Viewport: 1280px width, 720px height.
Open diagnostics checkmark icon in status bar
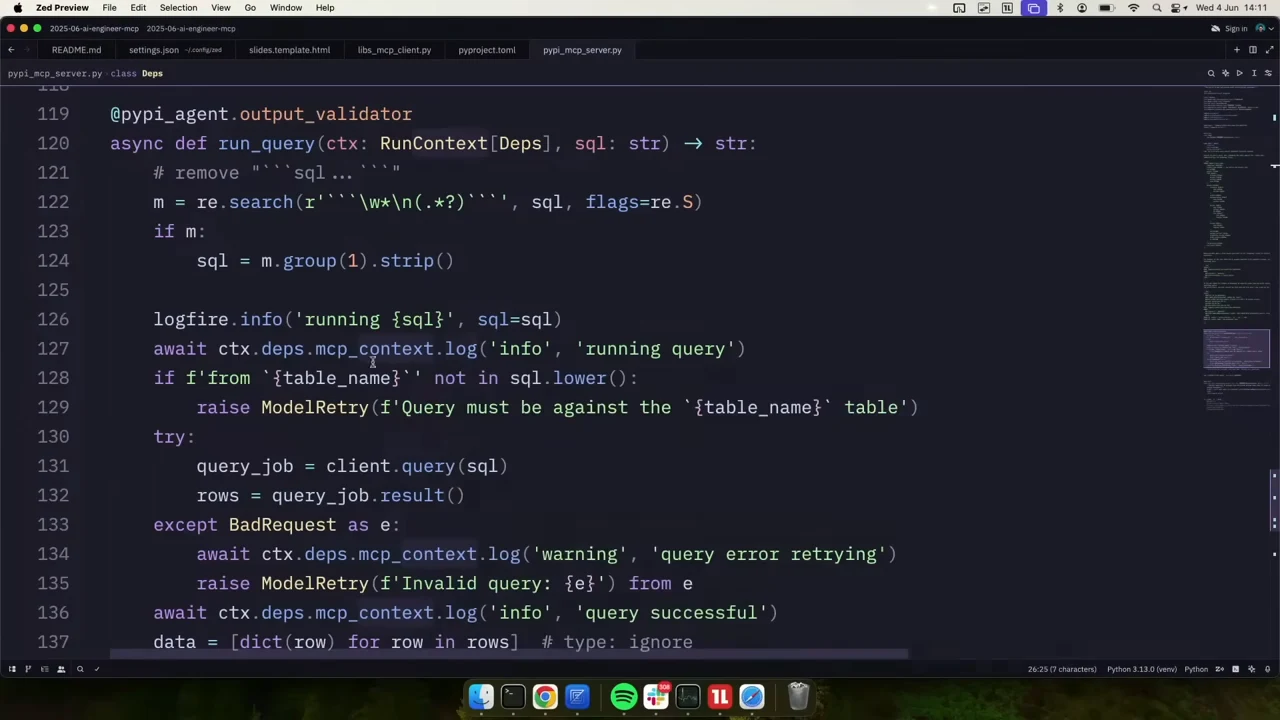pyautogui.click(x=97, y=669)
